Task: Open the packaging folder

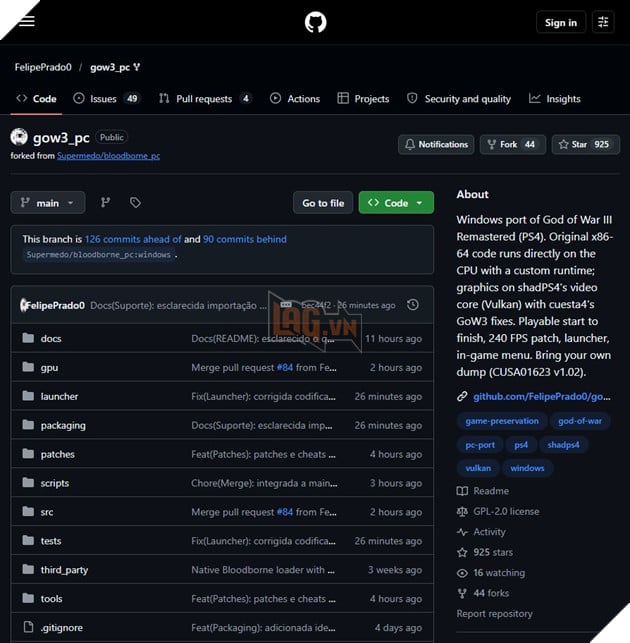Action: (x=63, y=426)
